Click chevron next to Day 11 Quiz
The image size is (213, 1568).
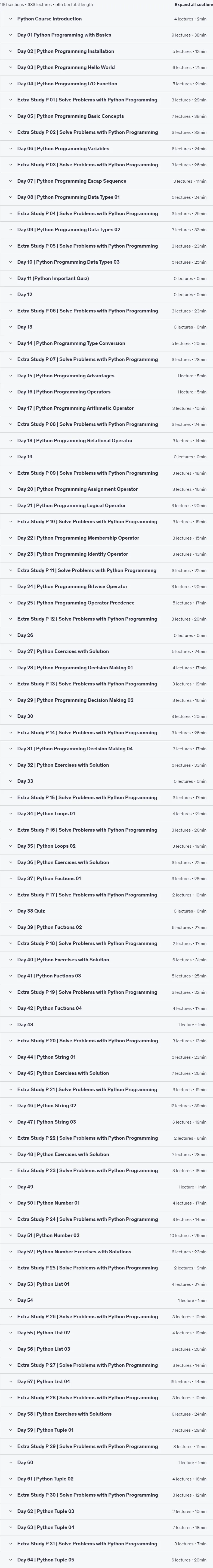(10, 278)
